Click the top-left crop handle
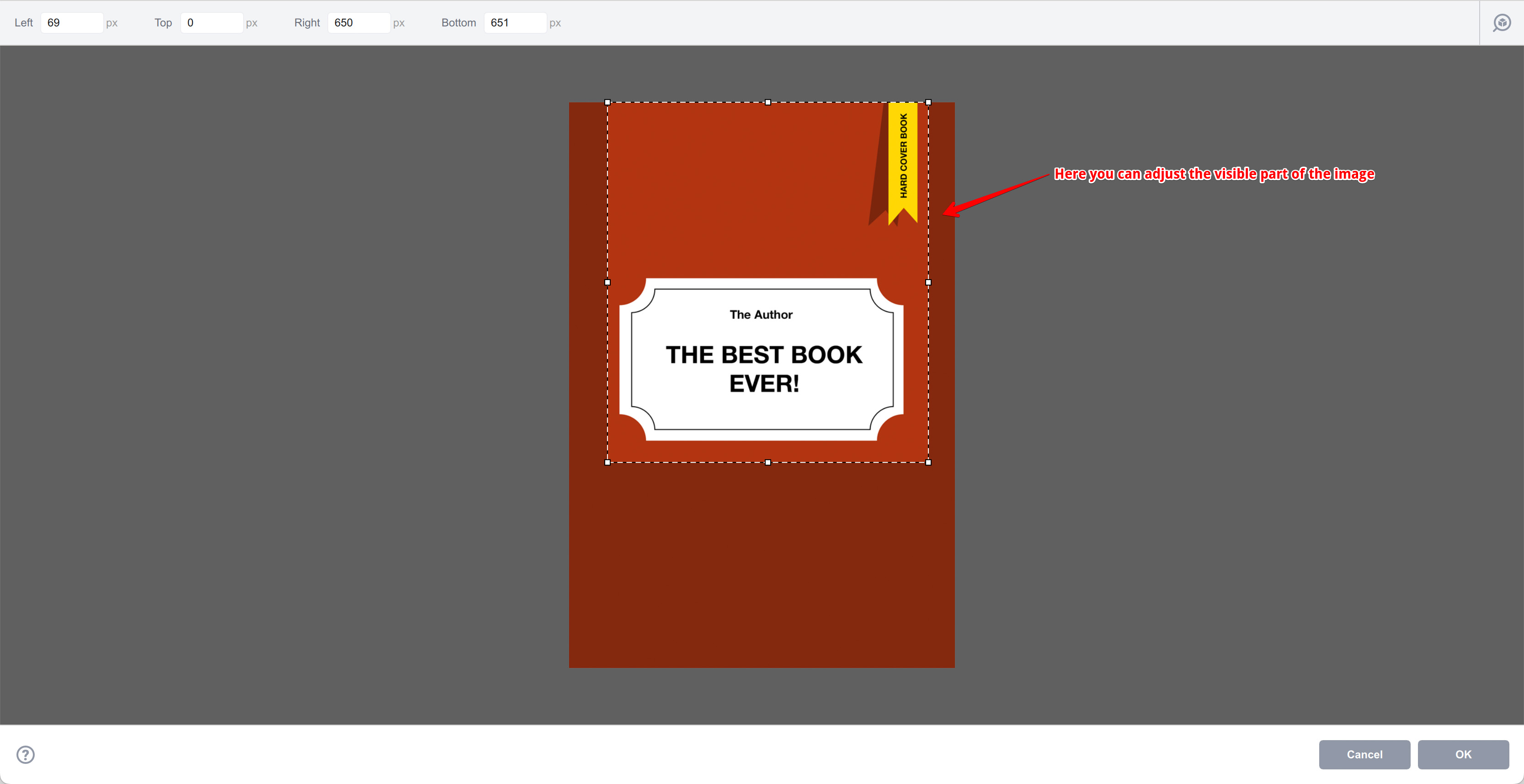The width and height of the screenshot is (1524, 784). point(607,102)
